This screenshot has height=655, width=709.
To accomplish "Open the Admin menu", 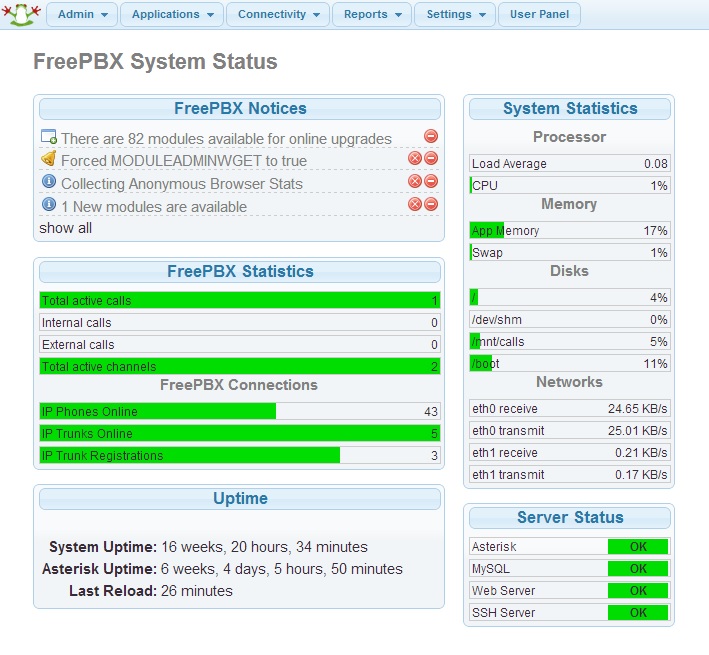I will click(x=82, y=14).
